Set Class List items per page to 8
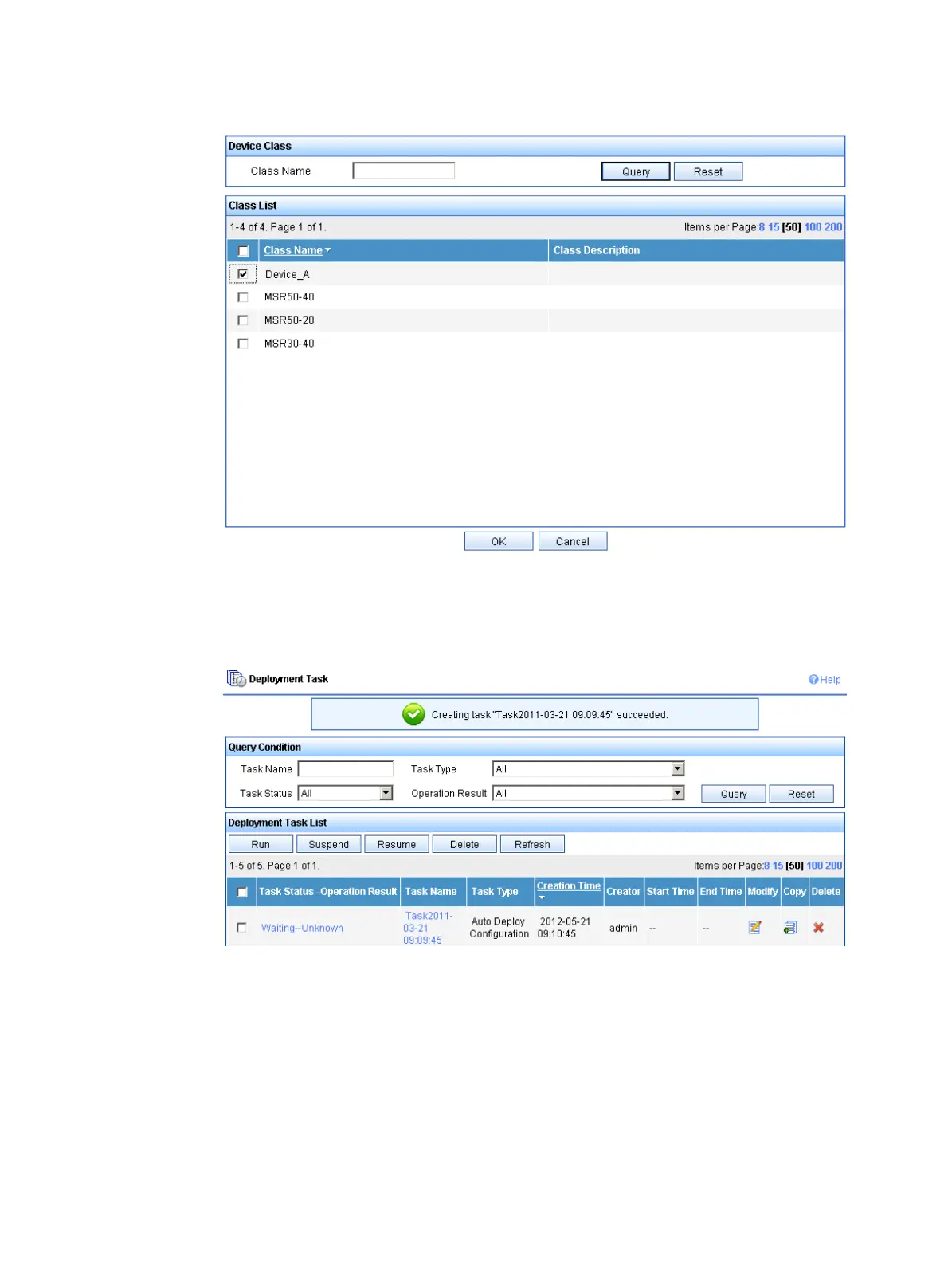 coord(762,227)
